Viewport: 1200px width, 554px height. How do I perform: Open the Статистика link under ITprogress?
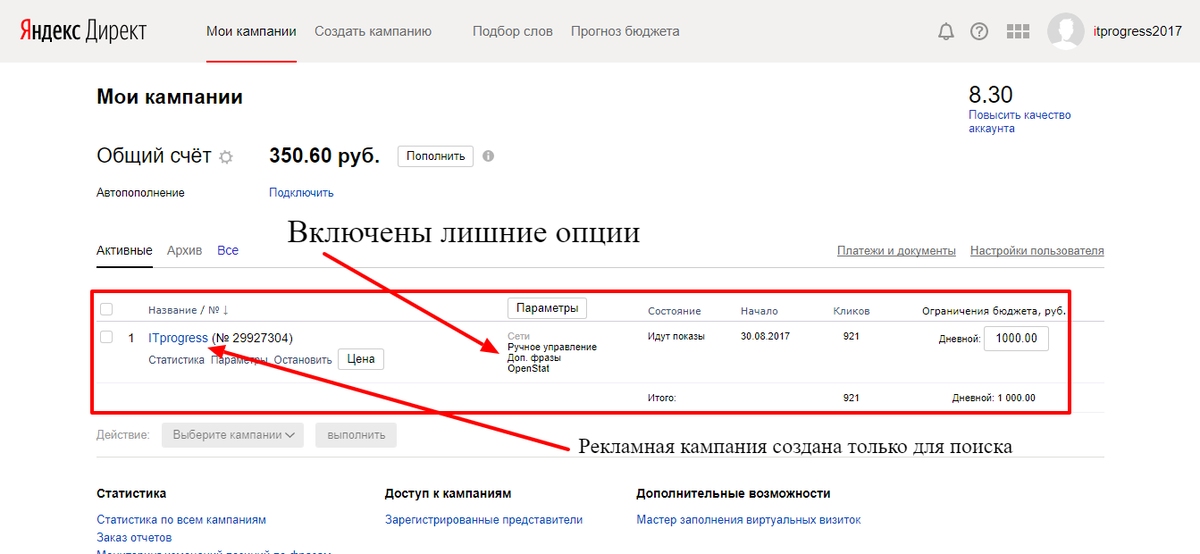(x=176, y=359)
